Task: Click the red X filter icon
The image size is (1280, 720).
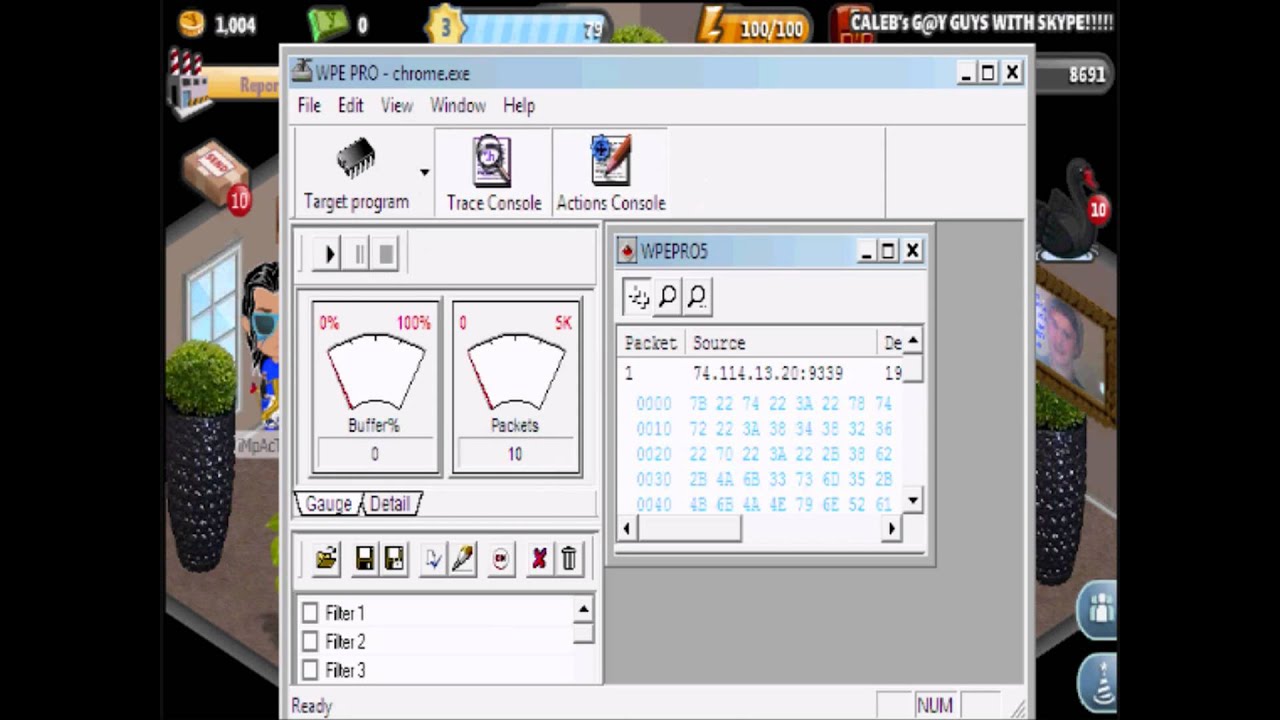Action: 539,558
